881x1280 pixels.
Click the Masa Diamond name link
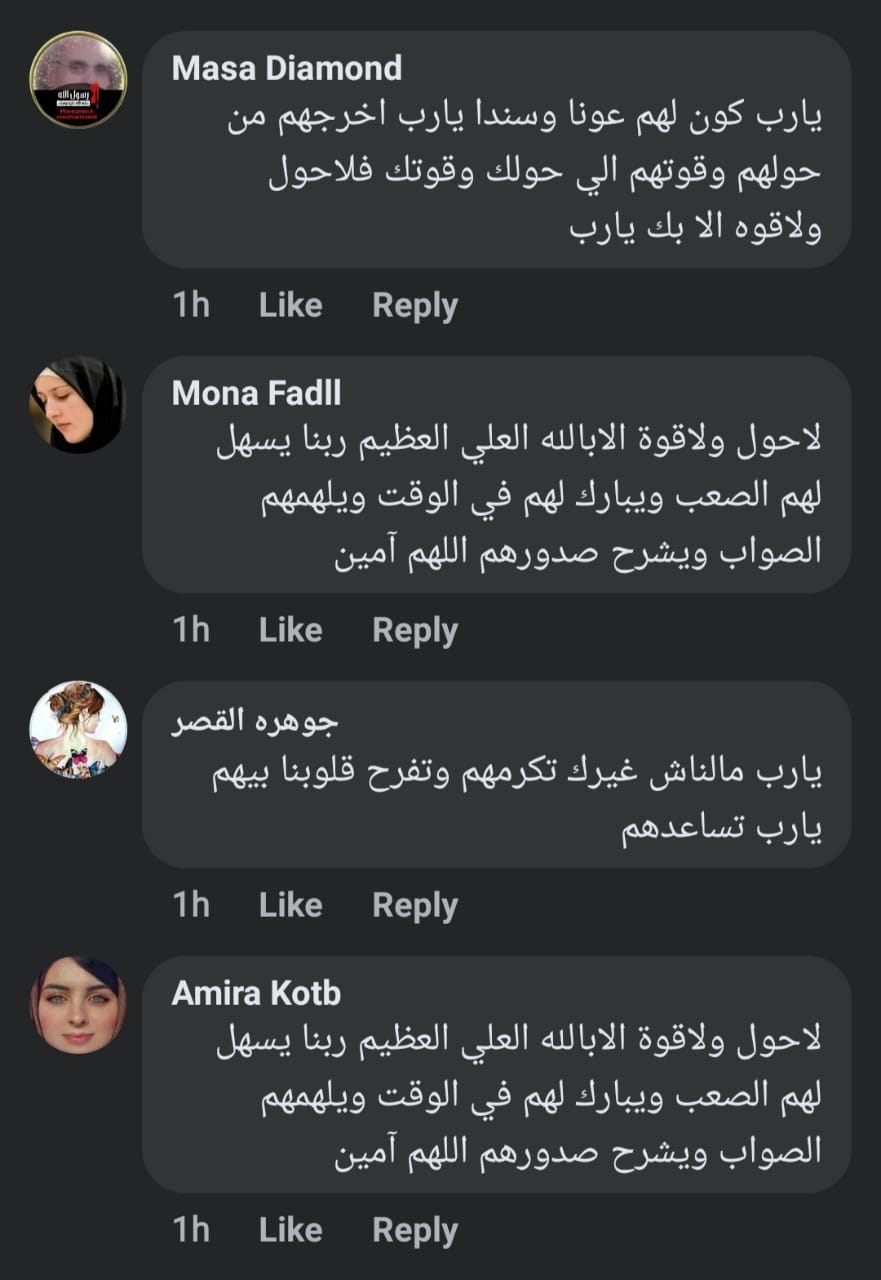(x=287, y=68)
